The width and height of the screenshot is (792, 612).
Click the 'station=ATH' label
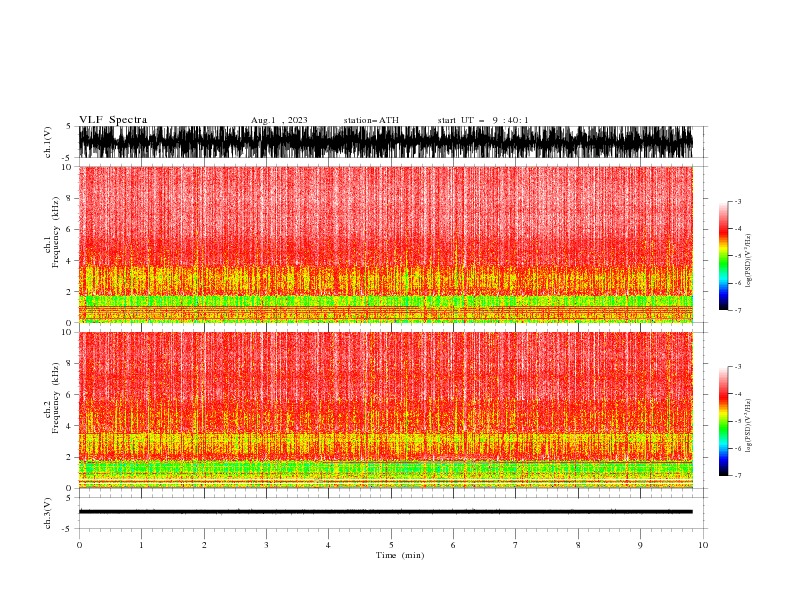(x=371, y=120)
